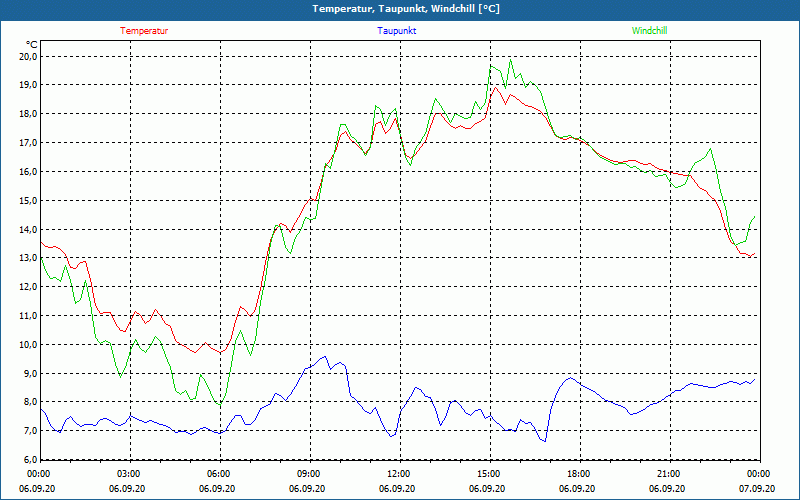Screen dimensions: 800x500
Task: Click the 12:00 time axis label
Action: (x=400, y=474)
